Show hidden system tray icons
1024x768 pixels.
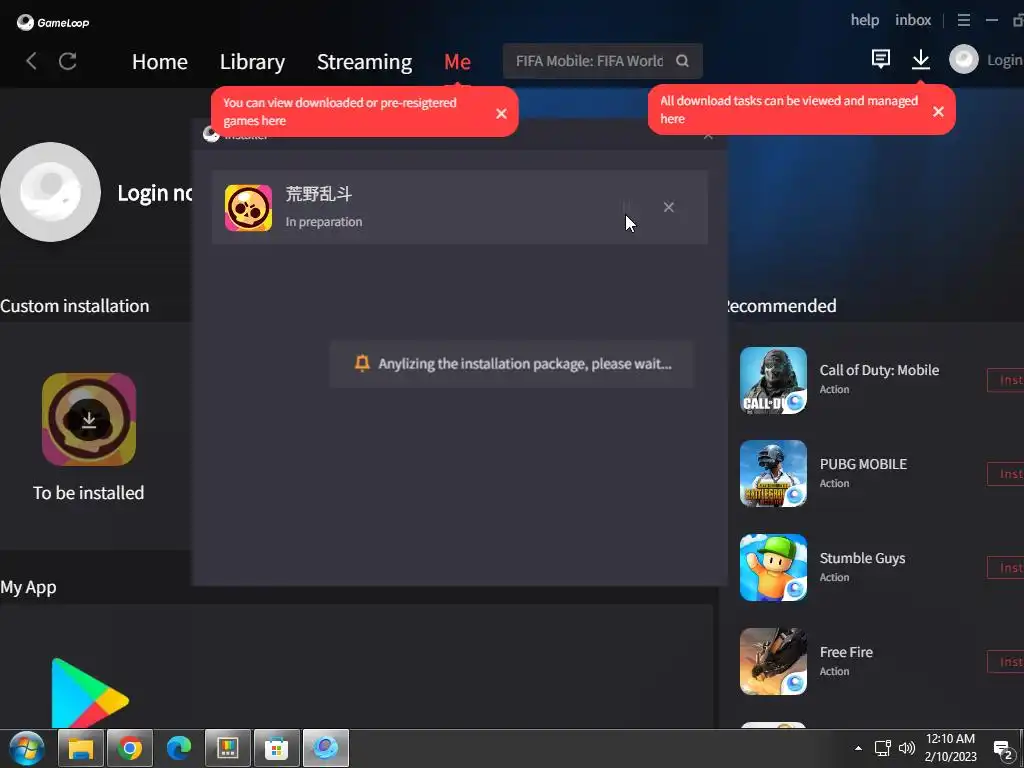[858, 748]
